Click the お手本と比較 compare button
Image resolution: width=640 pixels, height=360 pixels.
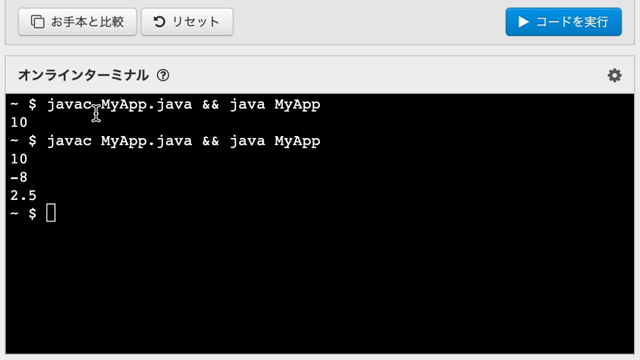[77, 22]
